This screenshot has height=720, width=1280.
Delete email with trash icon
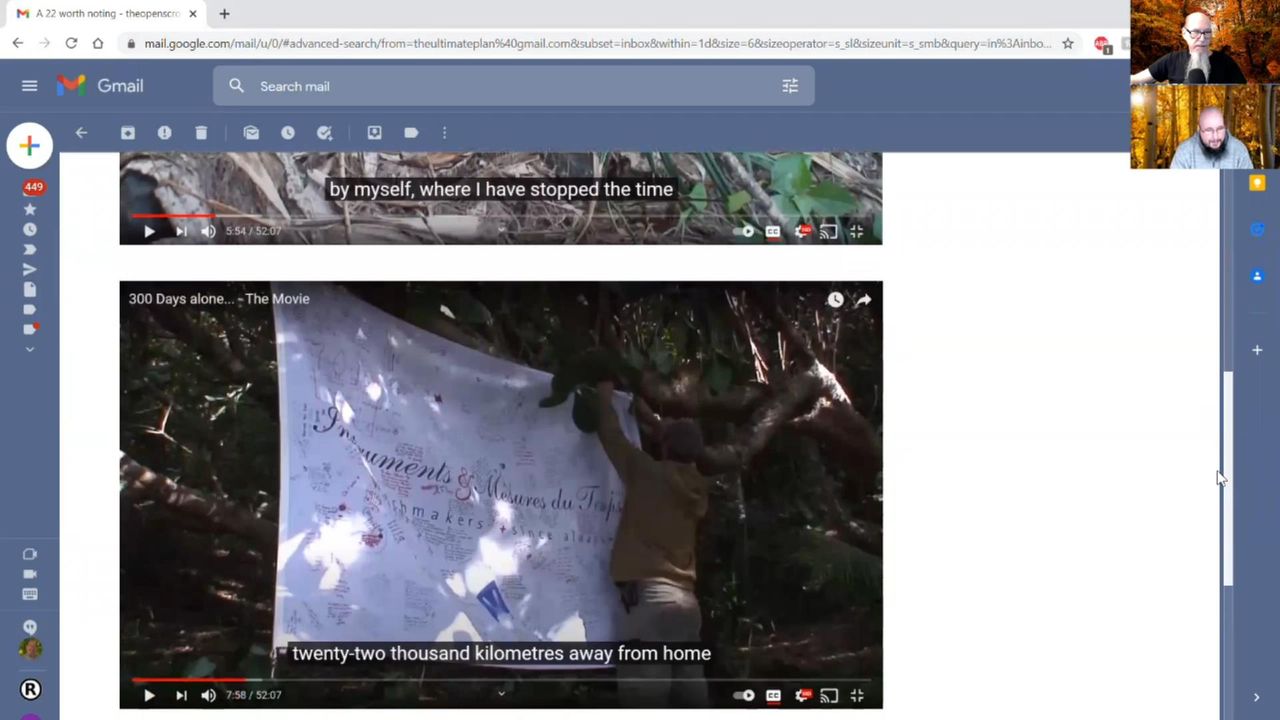coord(201,133)
